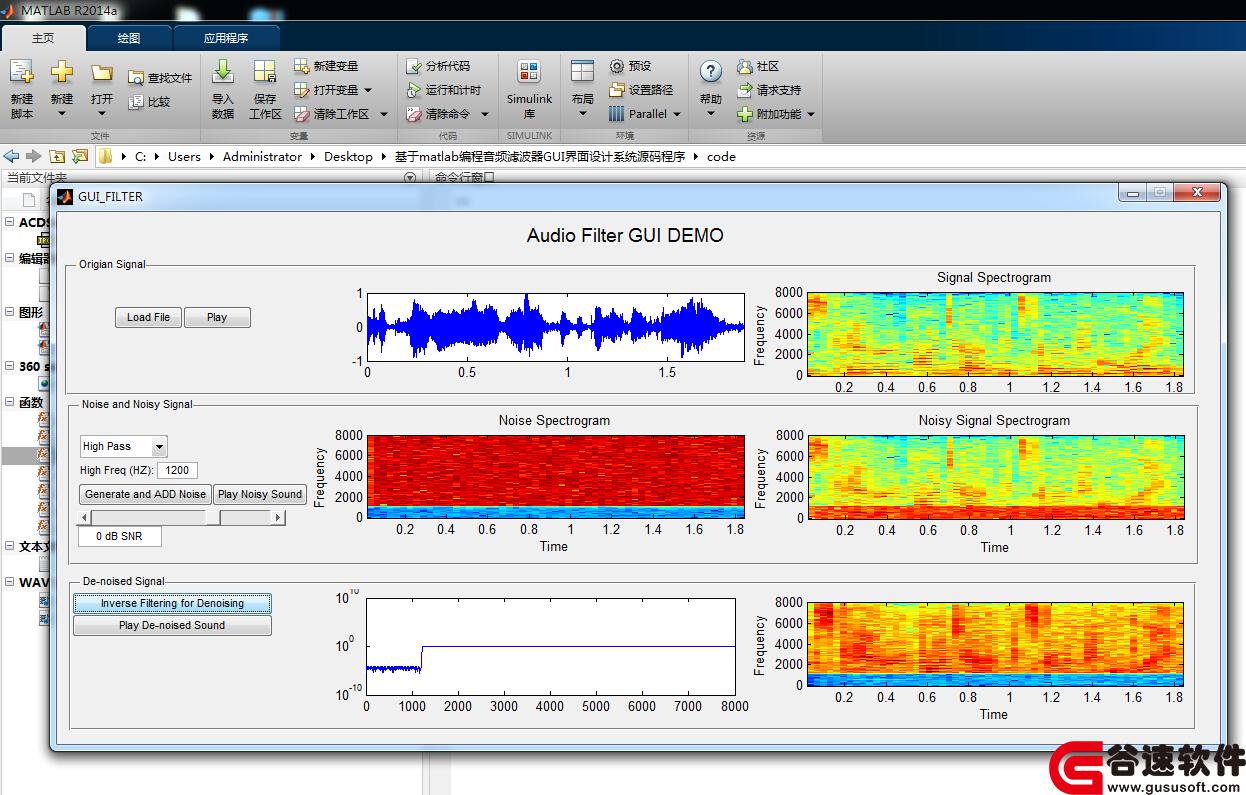Click code folder in the address path

721,156
